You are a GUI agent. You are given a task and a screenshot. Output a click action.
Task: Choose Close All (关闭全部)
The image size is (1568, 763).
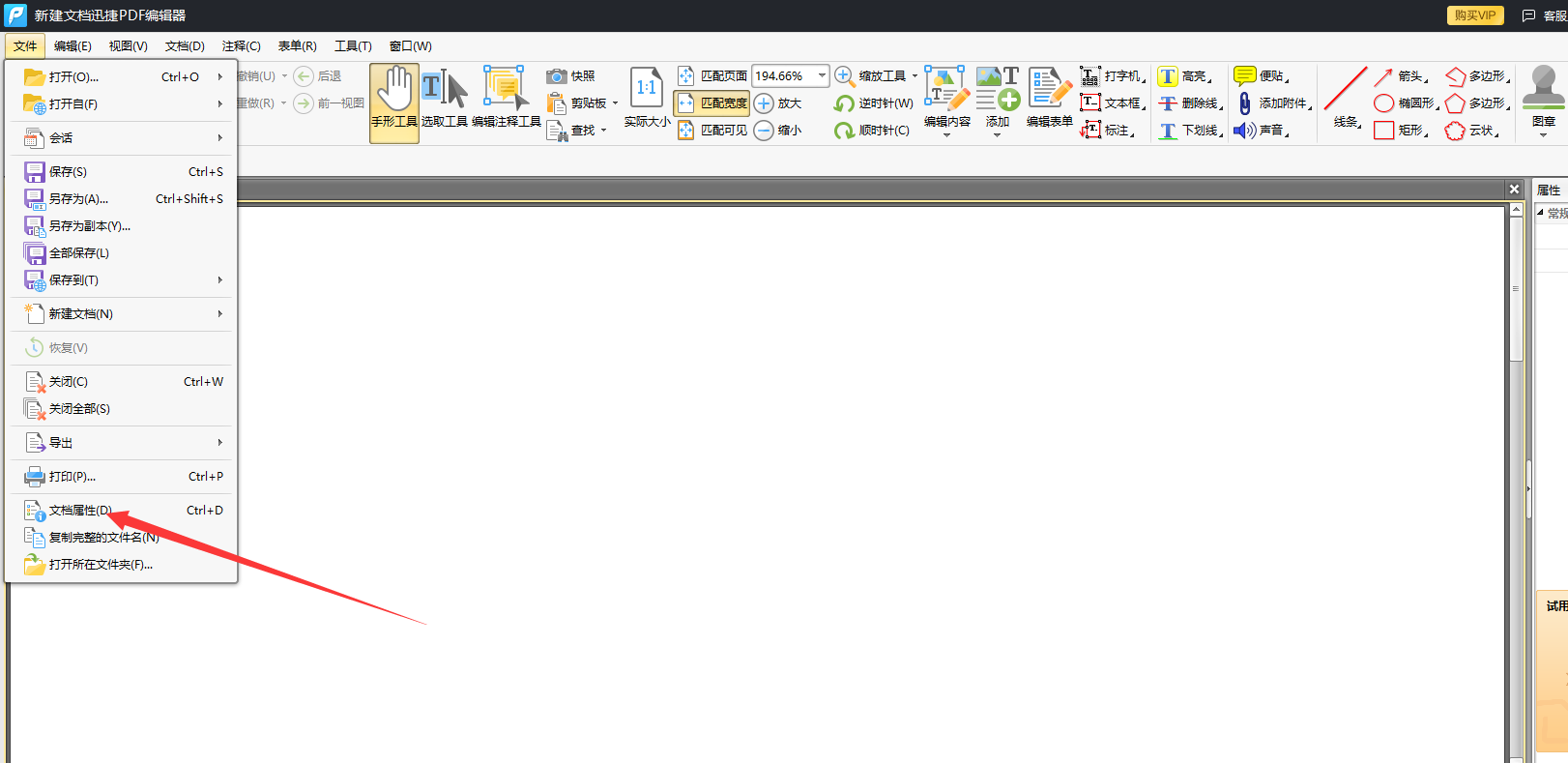click(x=121, y=409)
